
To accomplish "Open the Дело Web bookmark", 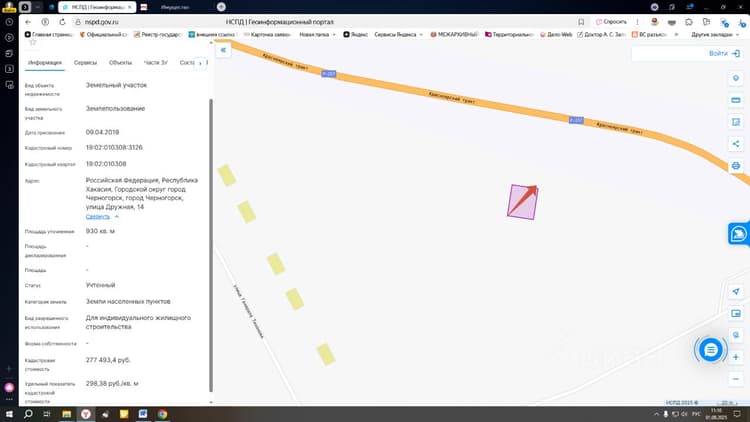I will (556, 34).
